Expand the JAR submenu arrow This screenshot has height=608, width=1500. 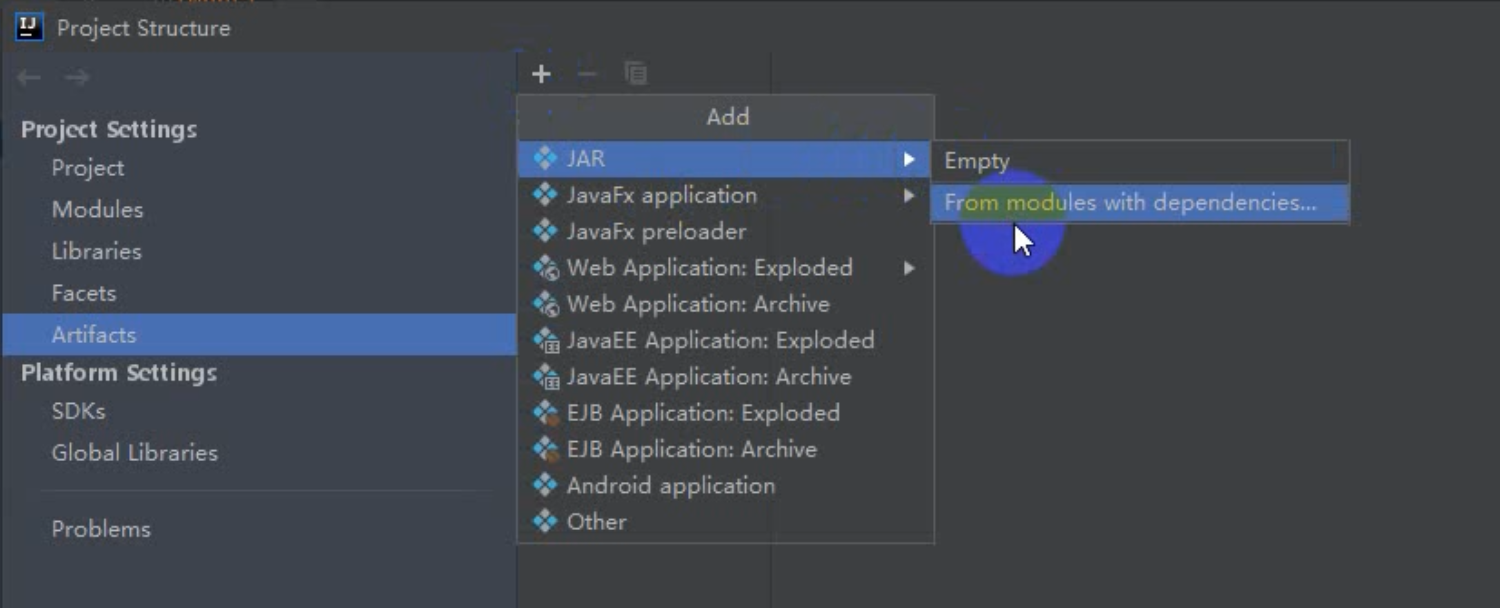tap(908, 158)
